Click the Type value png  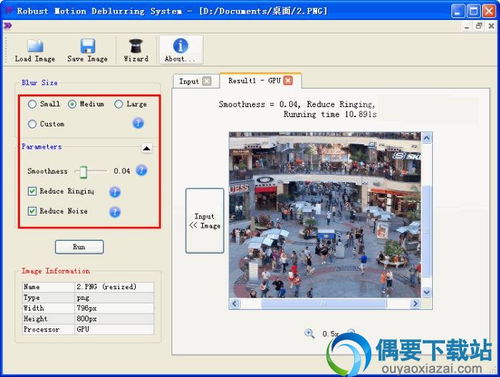pos(83,298)
